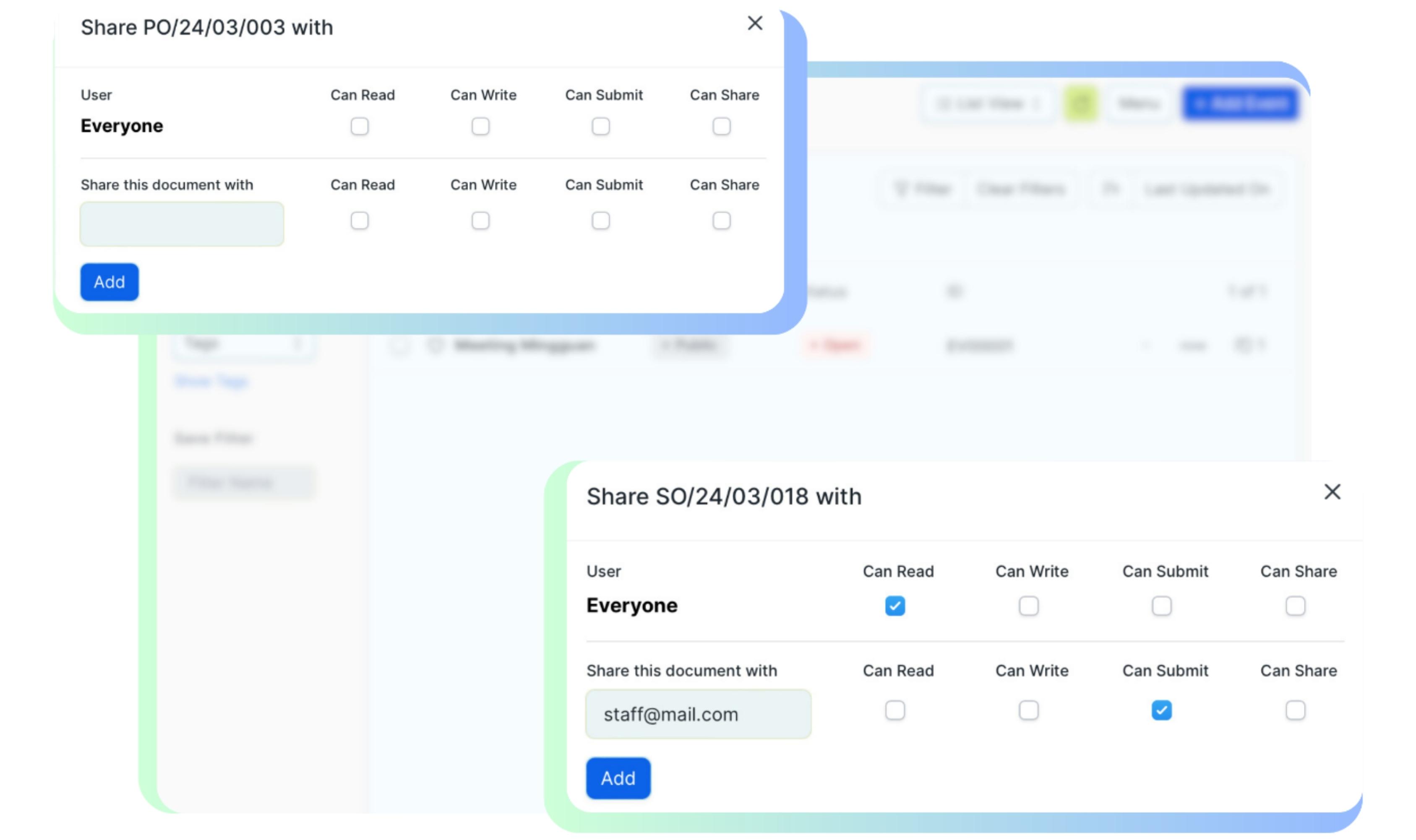1416x840 pixels.
Task: Tick Can Submit for Everyone on SO/24/03/018
Action: tap(1161, 606)
